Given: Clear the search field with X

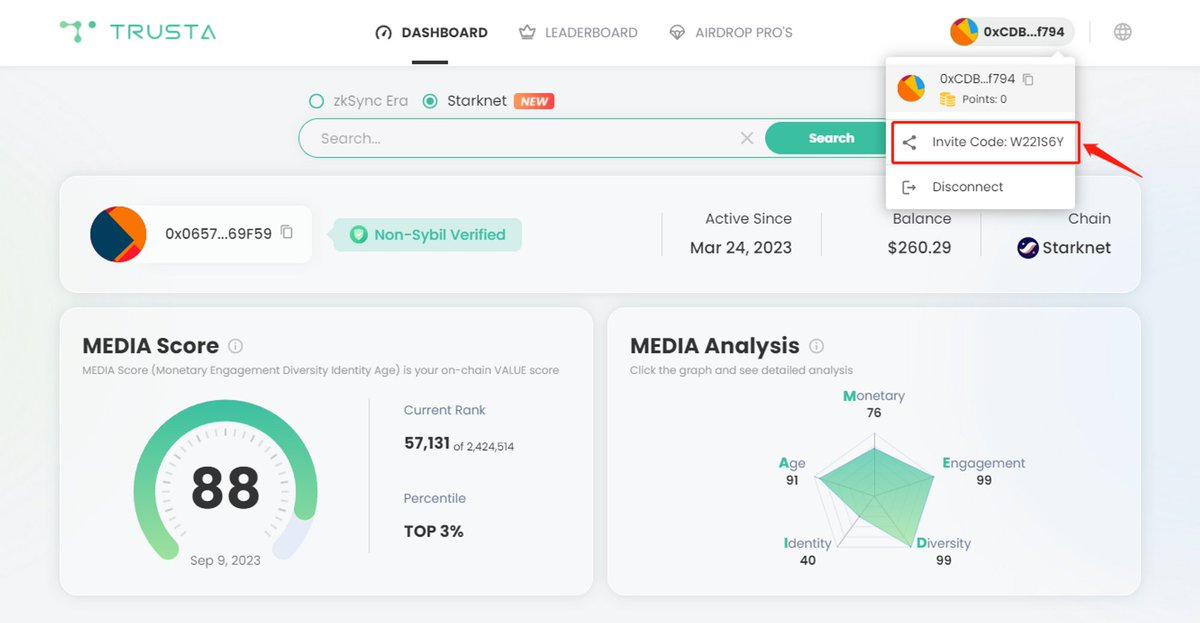Looking at the screenshot, I should coord(747,138).
